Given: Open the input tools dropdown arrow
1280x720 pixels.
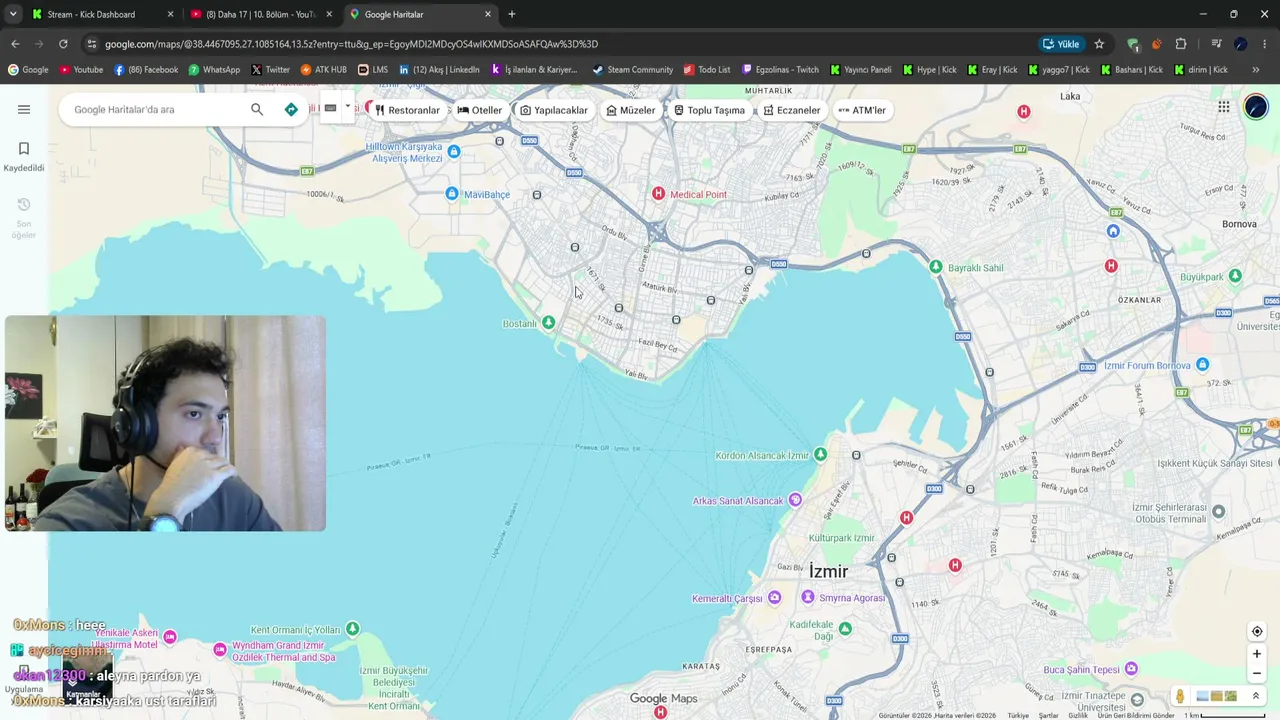Looking at the screenshot, I should (x=348, y=107).
